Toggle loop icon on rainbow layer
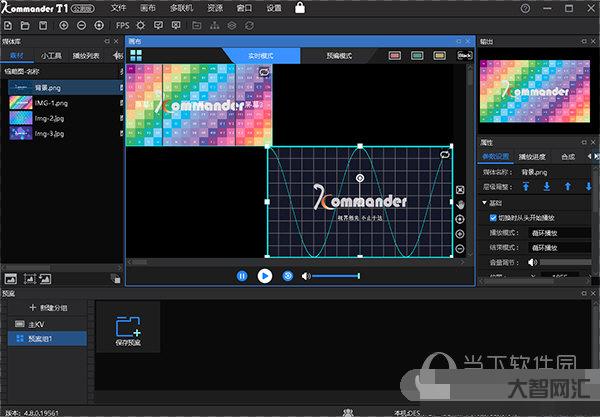The width and height of the screenshot is (600, 417). click(264, 72)
